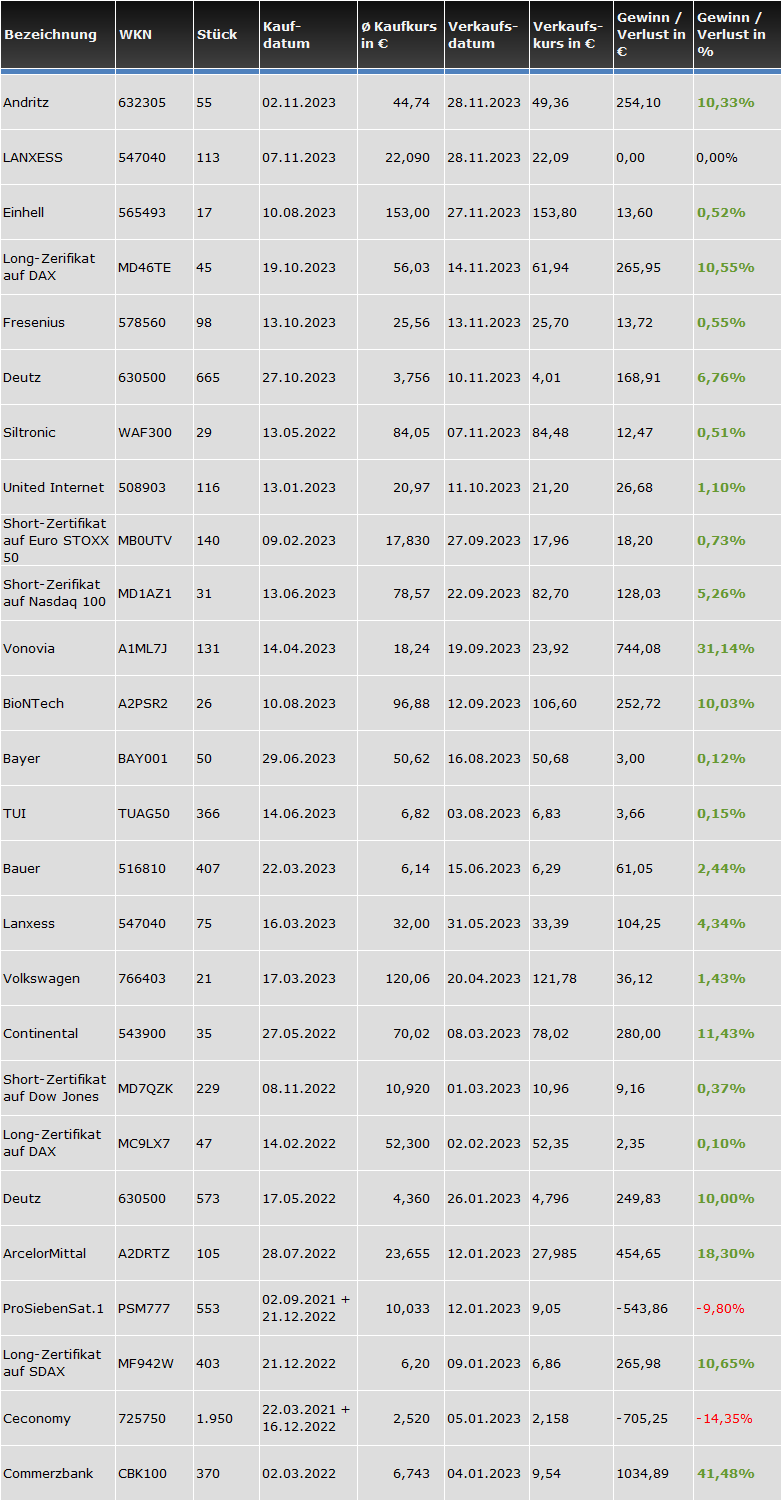
Task: Click the Verkaufsdatum column header
Action: coord(483,34)
